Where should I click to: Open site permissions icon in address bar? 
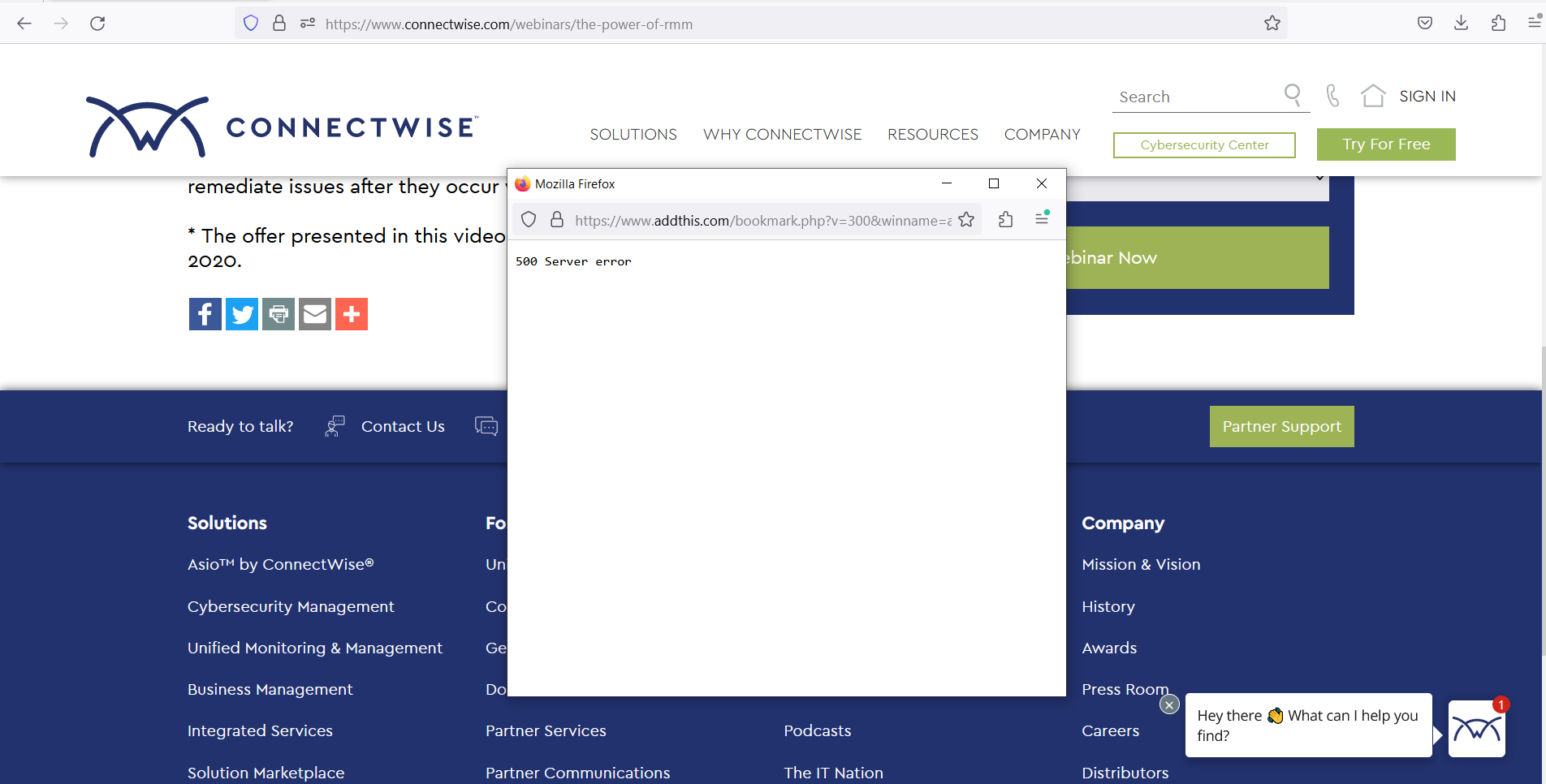(308, 24)
